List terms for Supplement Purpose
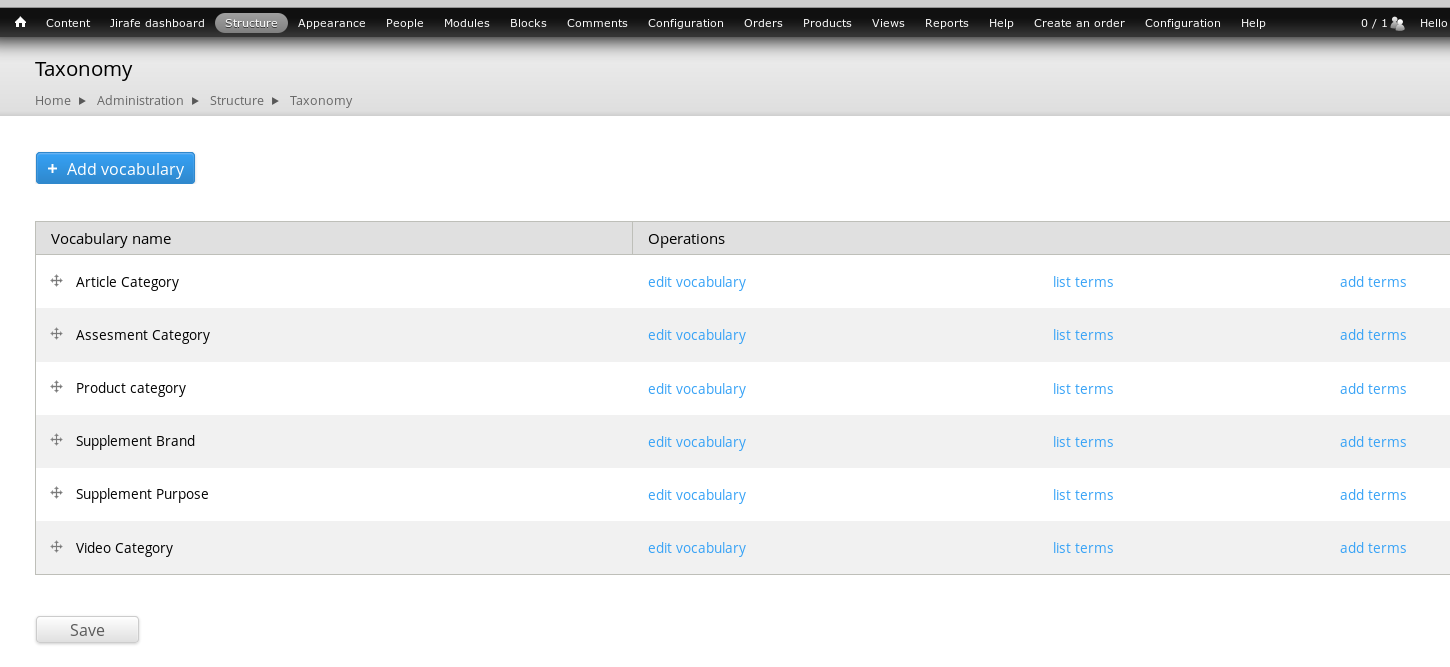Screen dimensions: 1450x667 click(1083, 495)
